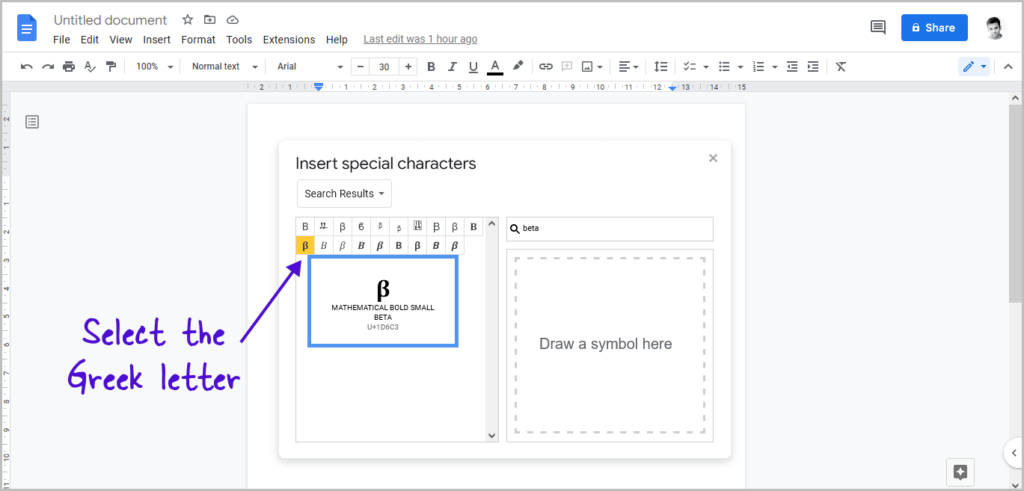Screen dimensions: 1024x491
Task: Select the Paint format roller tool
Action: 111,67
